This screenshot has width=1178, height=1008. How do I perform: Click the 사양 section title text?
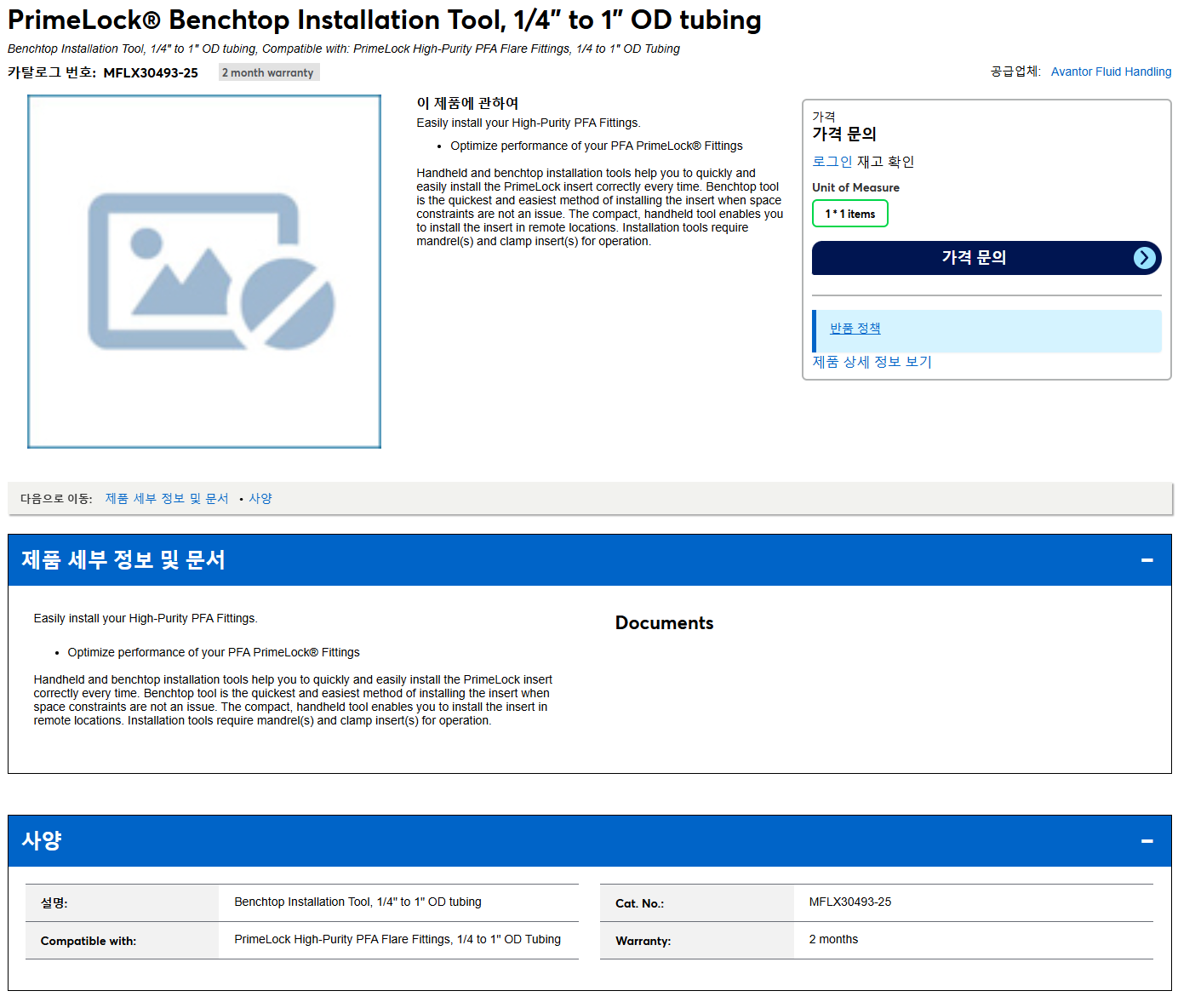tap(42, 841)
